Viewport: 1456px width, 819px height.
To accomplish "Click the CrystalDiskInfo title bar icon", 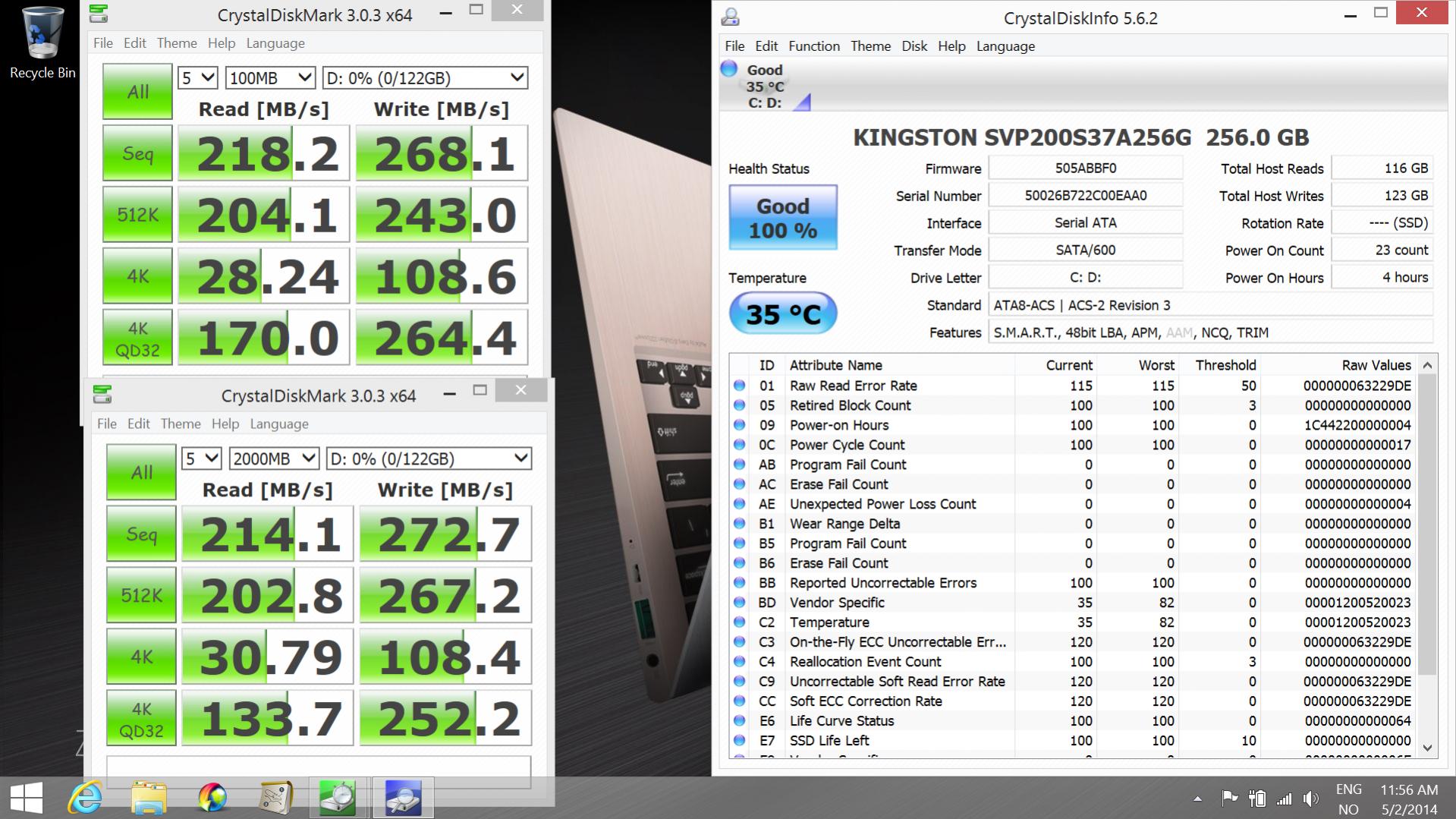I will click(731, 17).
